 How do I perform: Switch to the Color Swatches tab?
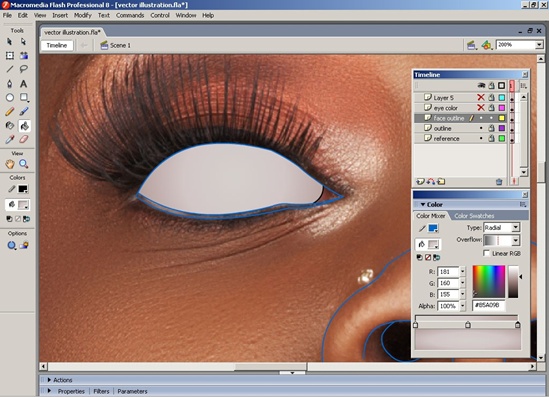pyautogui.click(x=474, y=216)
